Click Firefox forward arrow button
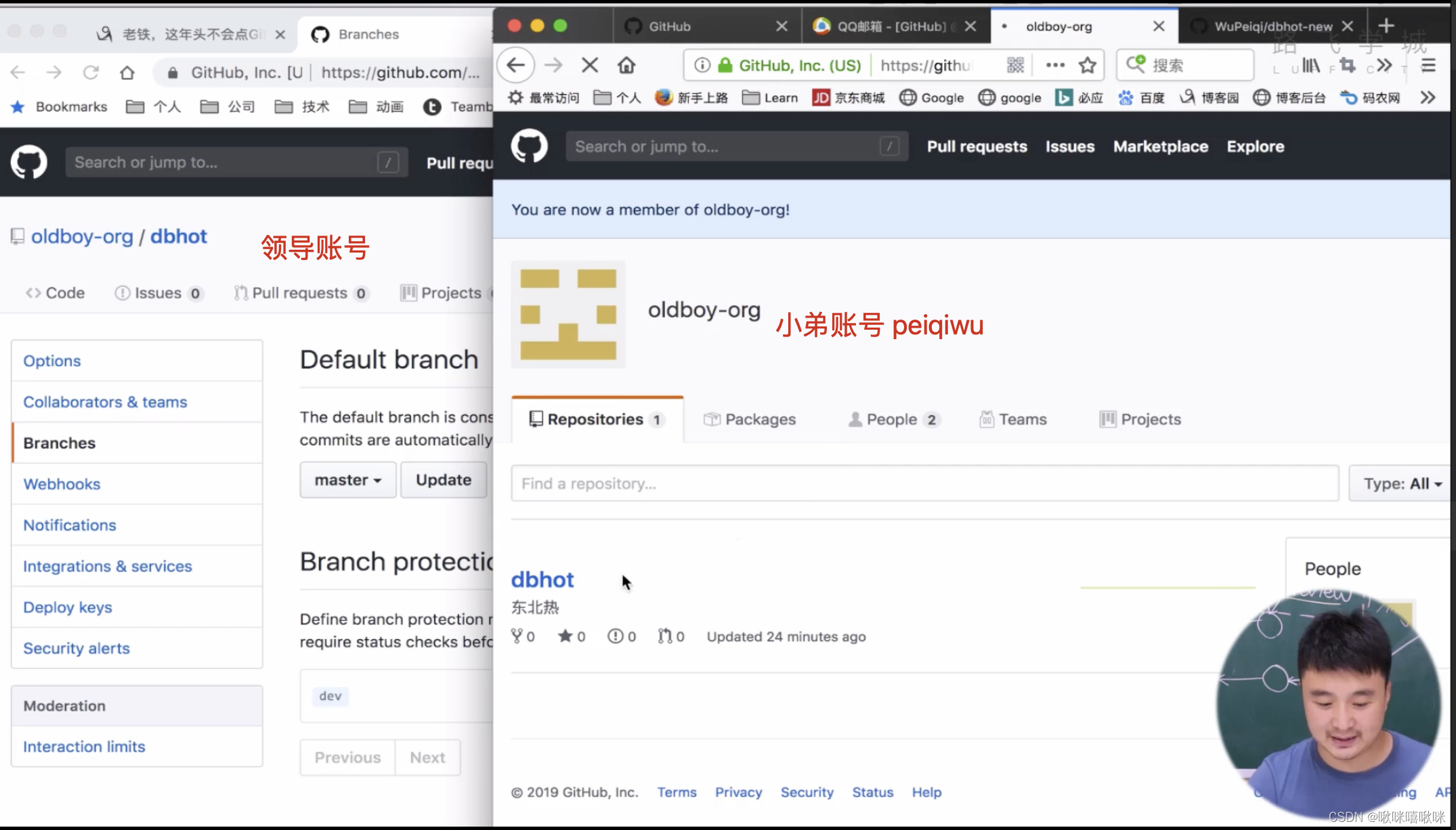The height and width of the screenshot is (830, 1456). pyautogui.click(x=553, y=65)
